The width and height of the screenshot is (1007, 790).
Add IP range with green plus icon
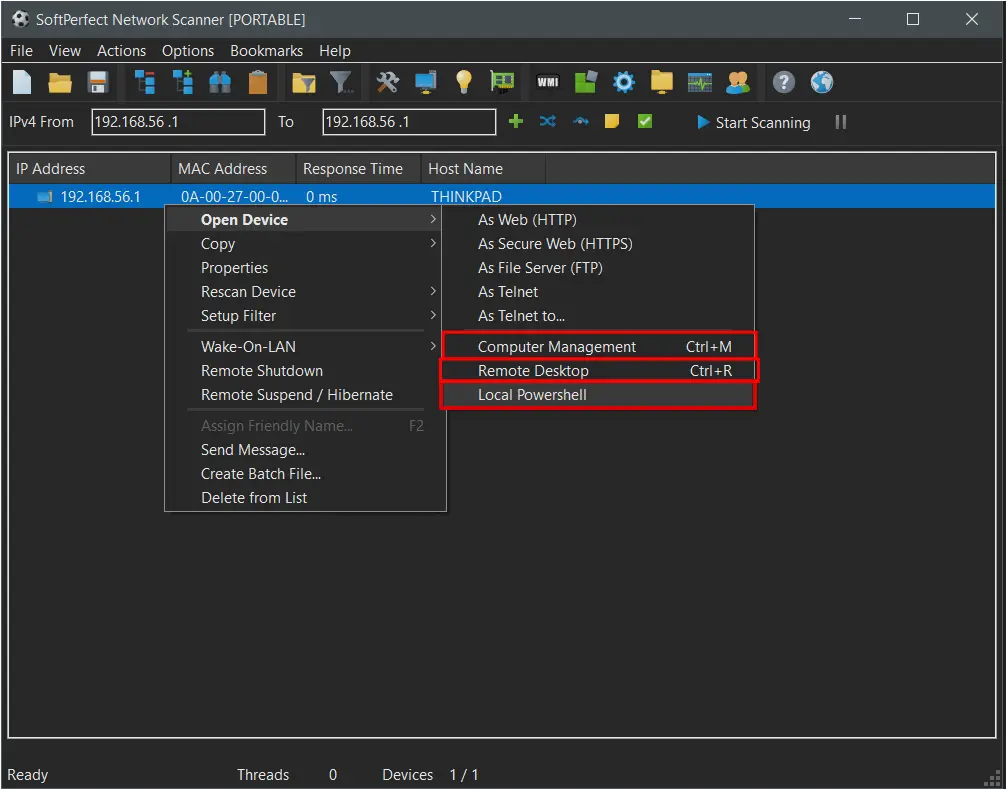(516, 121)
